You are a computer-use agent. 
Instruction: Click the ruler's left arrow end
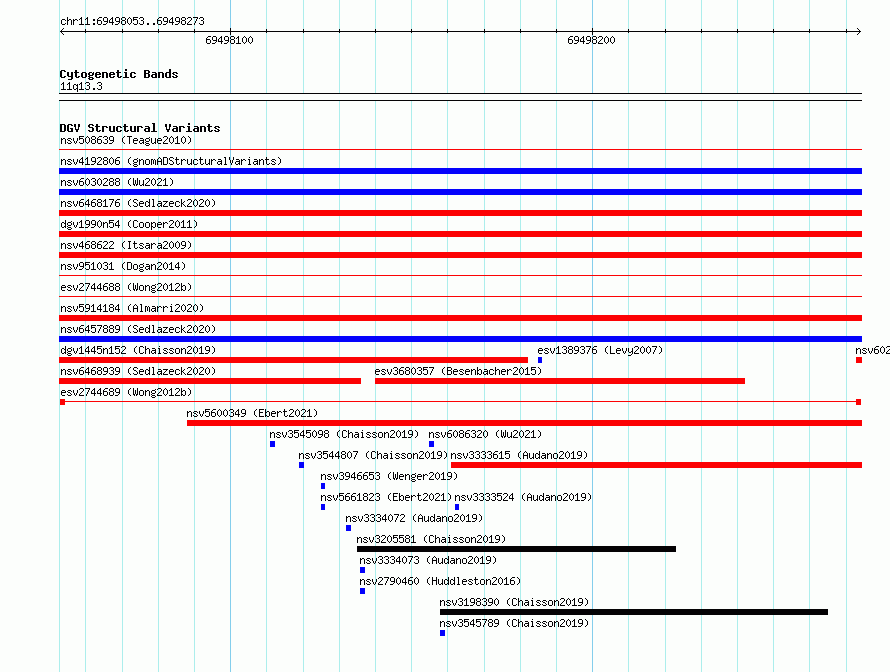point(62,31)
